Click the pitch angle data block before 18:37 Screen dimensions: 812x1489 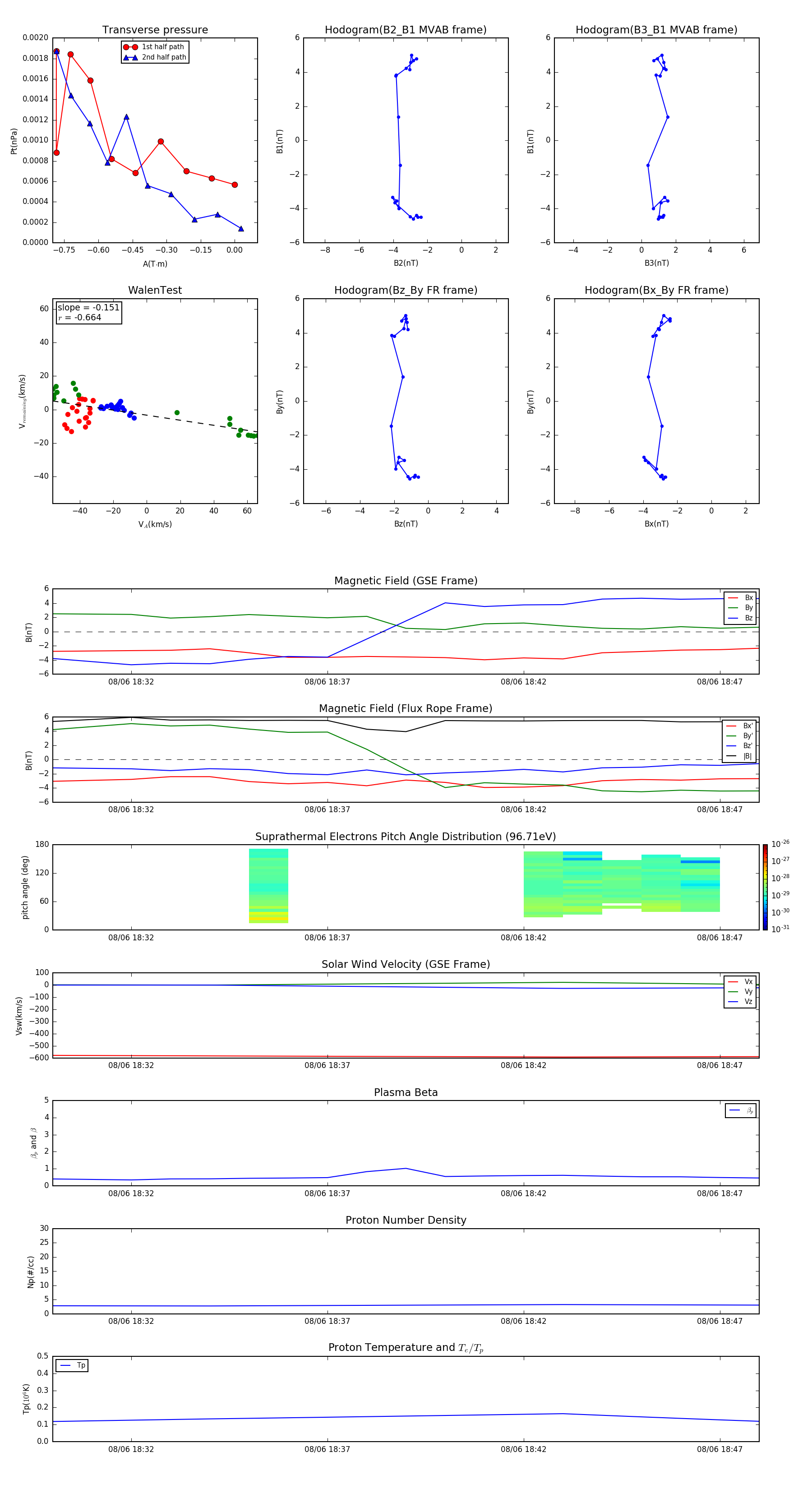pyautogui.click(x=269, y=886)
